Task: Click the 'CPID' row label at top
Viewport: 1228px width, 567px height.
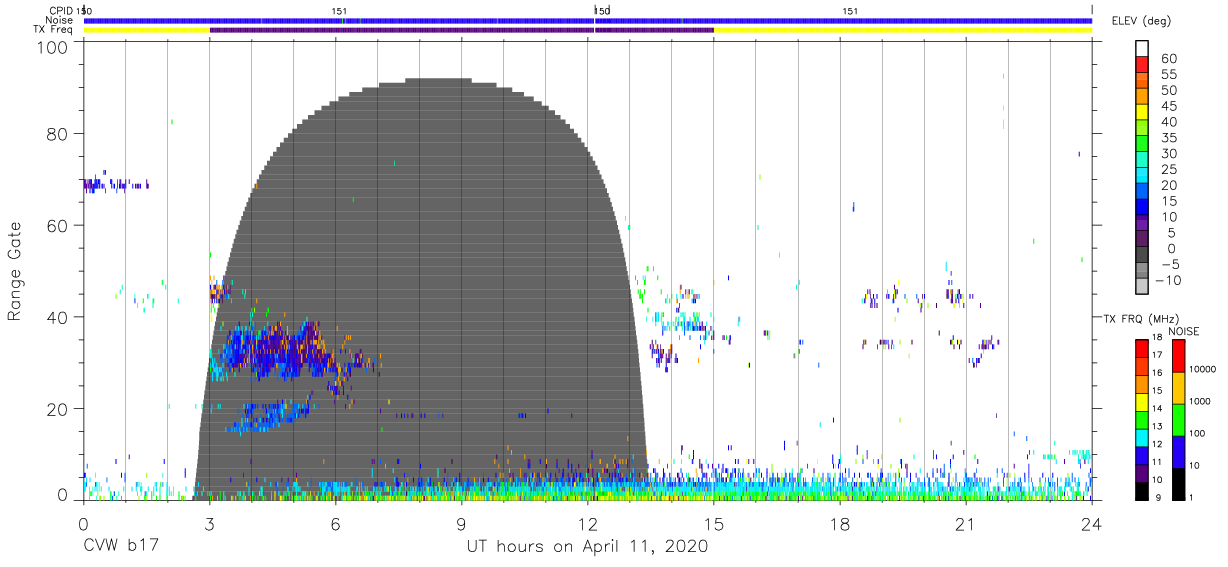Action: click(x=61, y=10)
